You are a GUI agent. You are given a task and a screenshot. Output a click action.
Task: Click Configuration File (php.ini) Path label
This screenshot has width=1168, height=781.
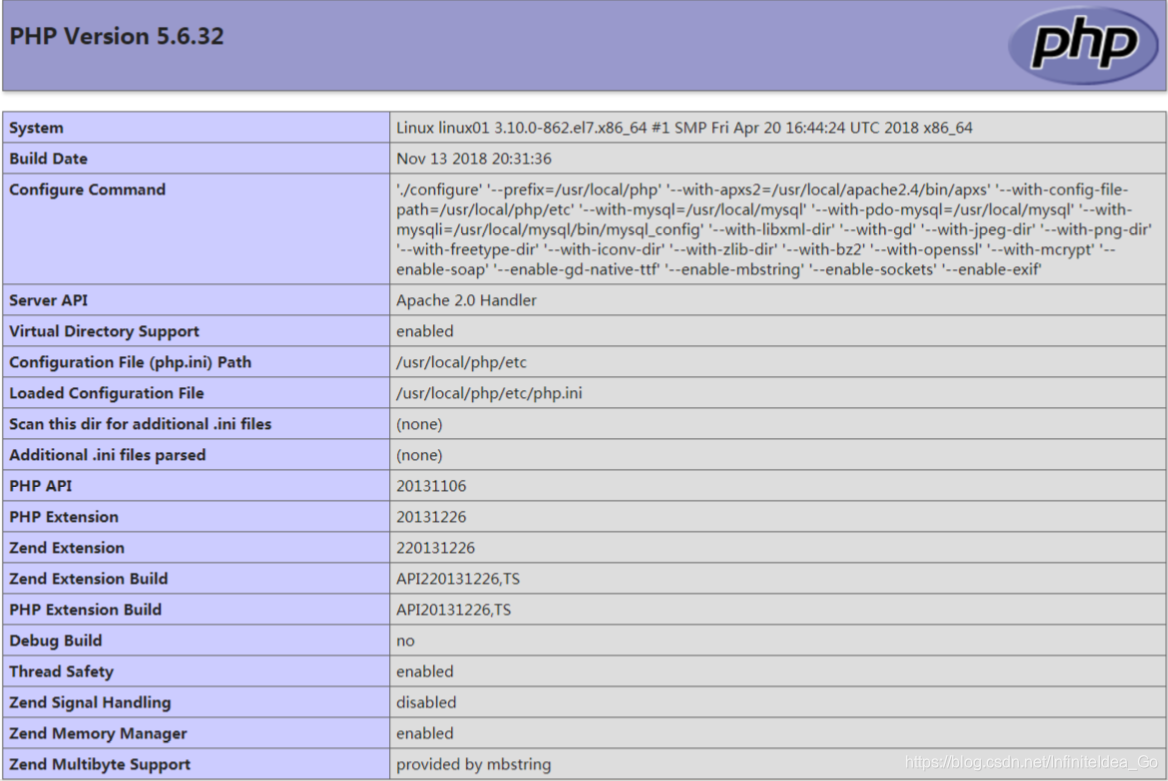coord(130,362)
